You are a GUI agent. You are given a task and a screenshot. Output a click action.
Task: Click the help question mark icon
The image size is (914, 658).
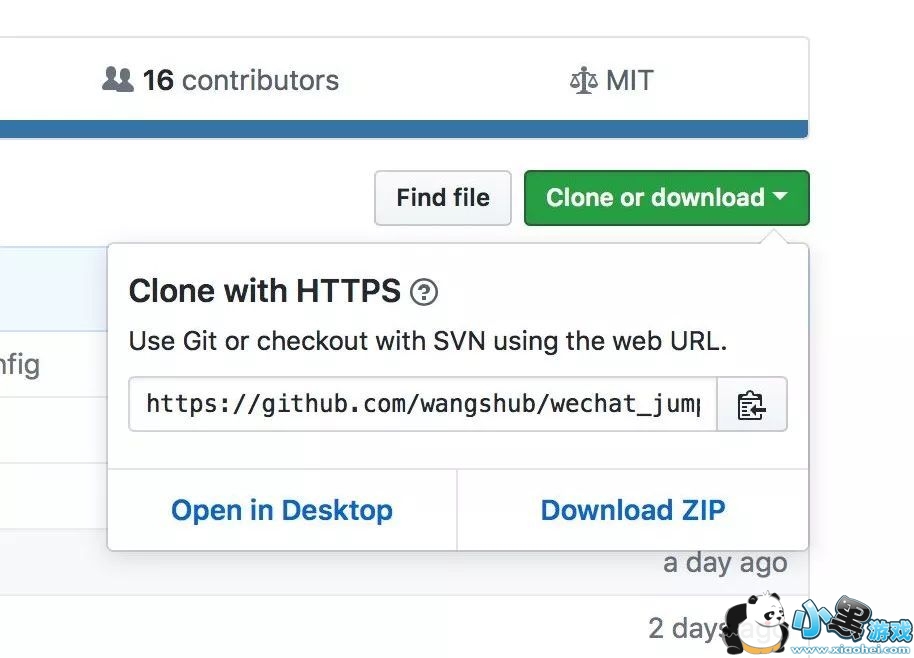(x=424, y=292)
